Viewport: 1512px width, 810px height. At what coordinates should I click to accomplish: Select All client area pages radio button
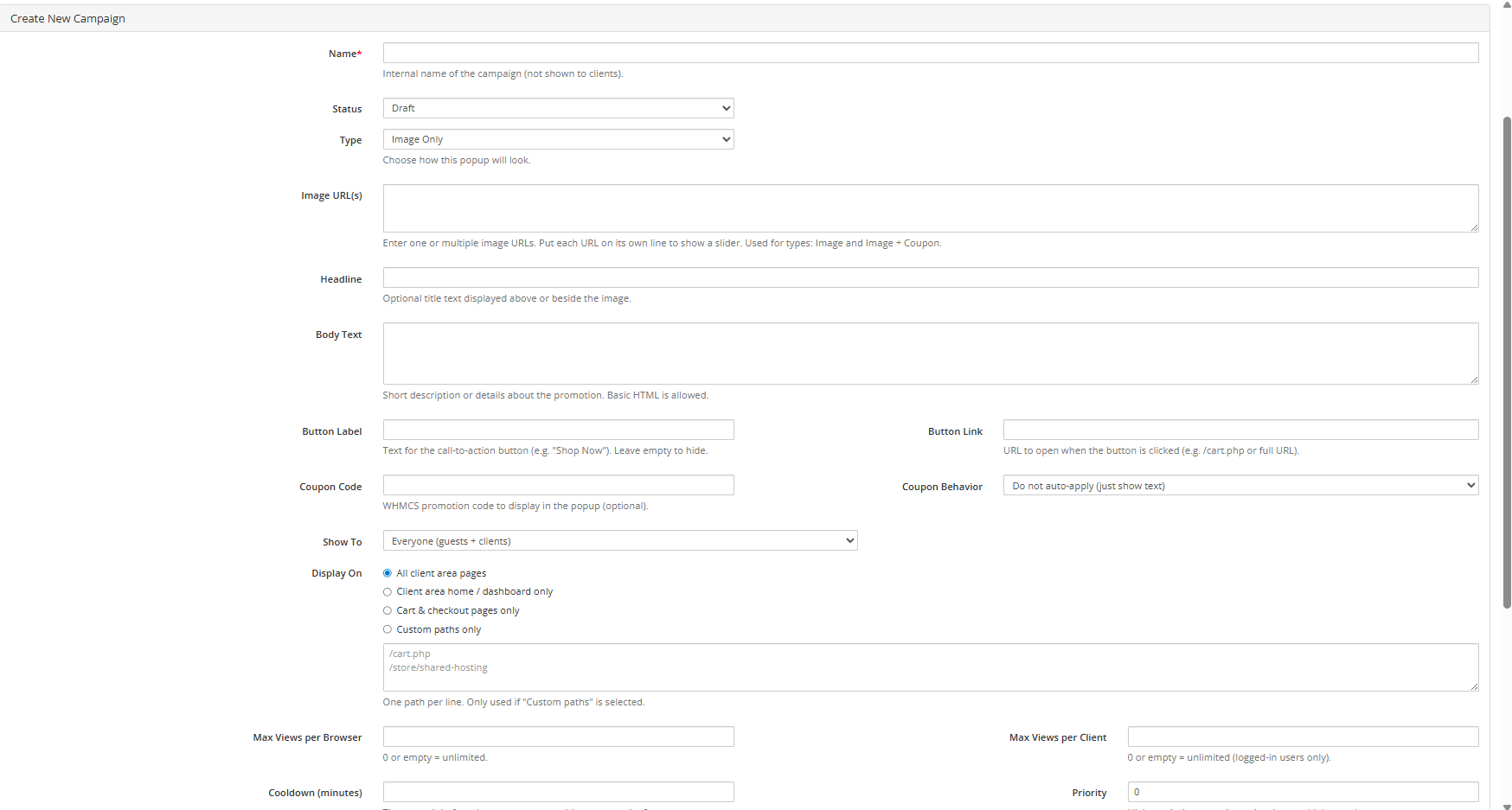pos(388,573)
